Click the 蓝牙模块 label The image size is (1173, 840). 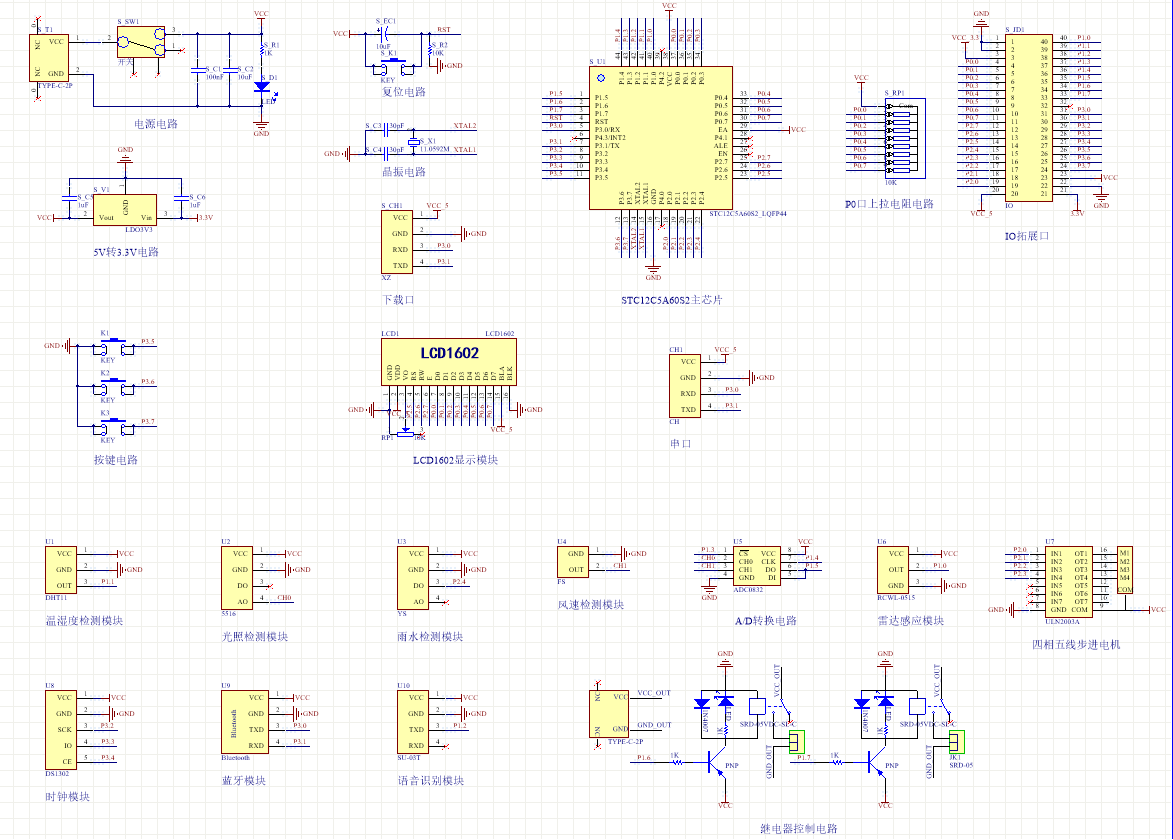243,781
